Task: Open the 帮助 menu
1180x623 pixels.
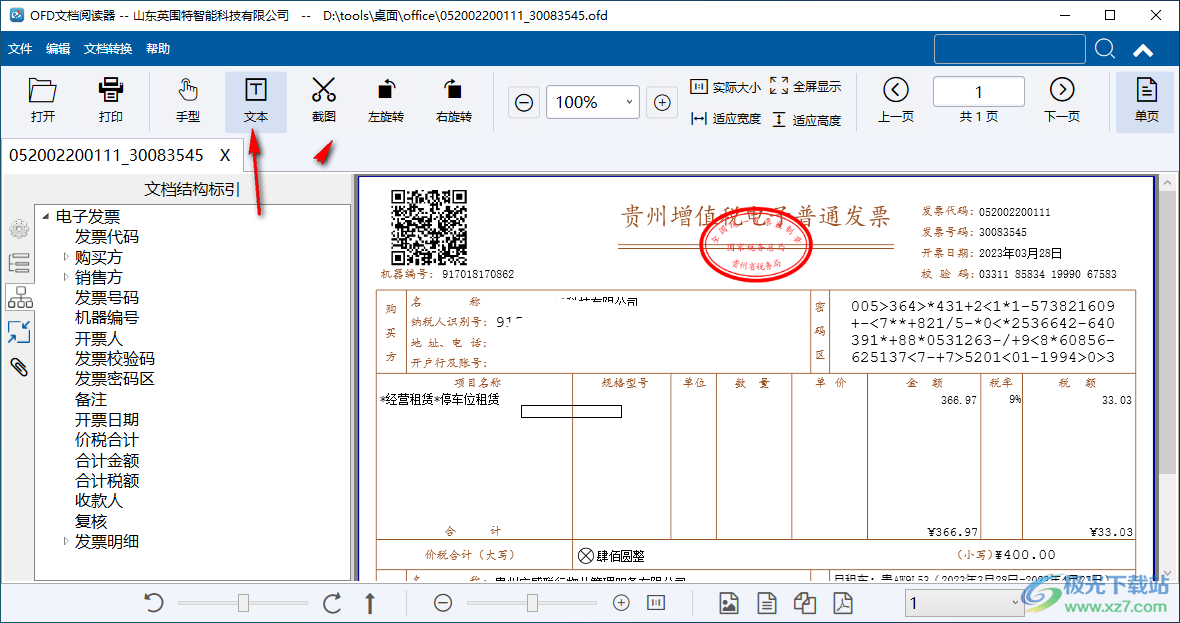Action: coord(158,49)
